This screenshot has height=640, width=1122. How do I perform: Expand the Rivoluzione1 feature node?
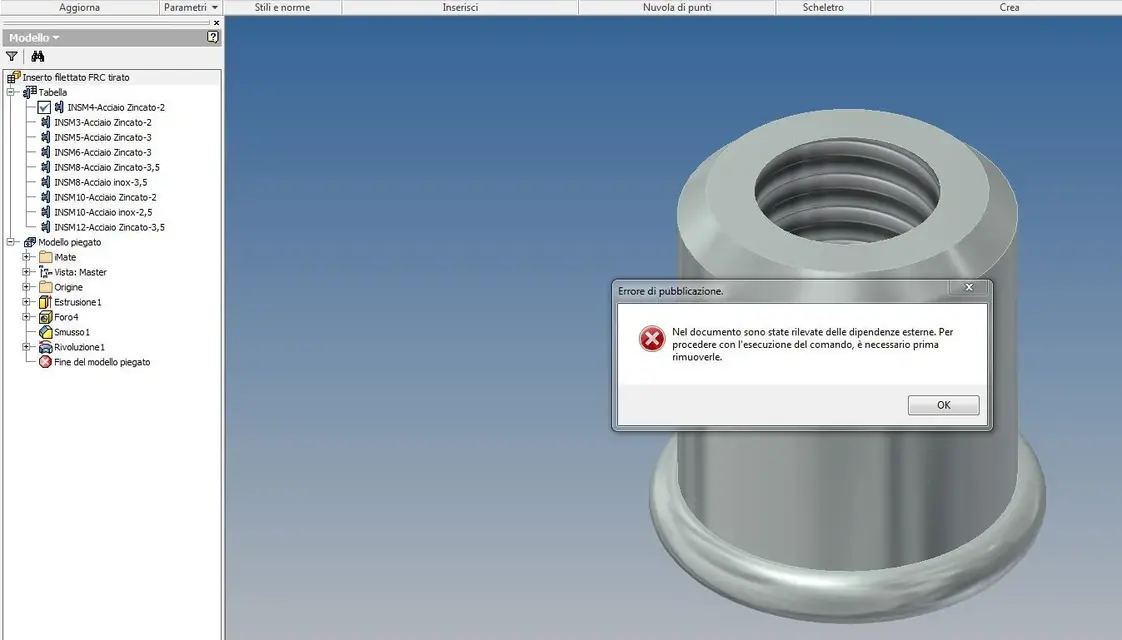click(x=26, y=347)
